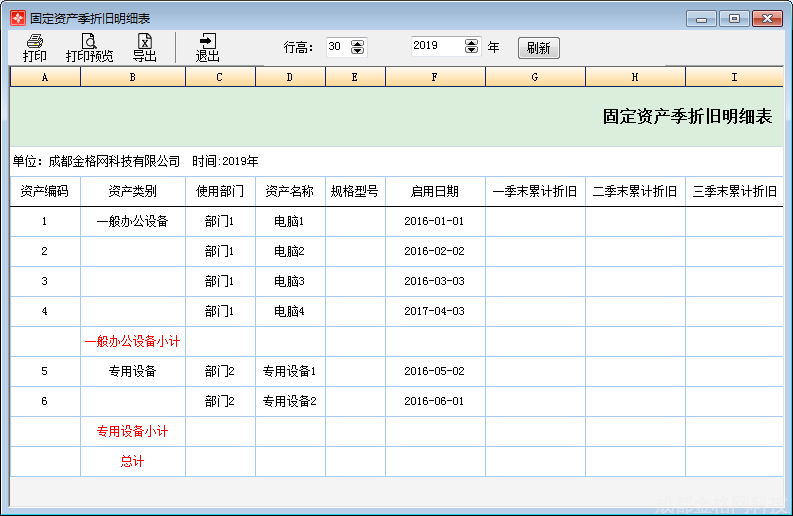
Task: Select column I header
Action: coord(734,77)
